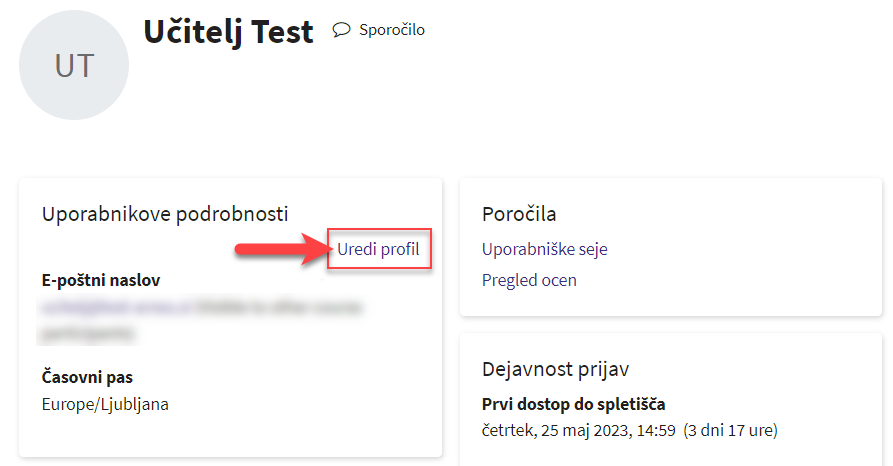Open the Uredi profil link
This screenshot has height=466, width=893.
[x=378, y=249]
